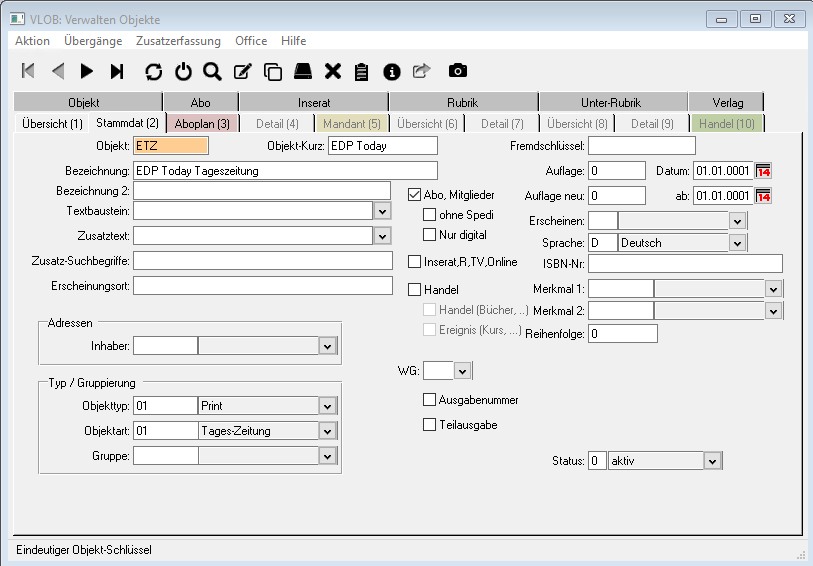Expand the Status dropdown
813x566 pixels.
712,461
